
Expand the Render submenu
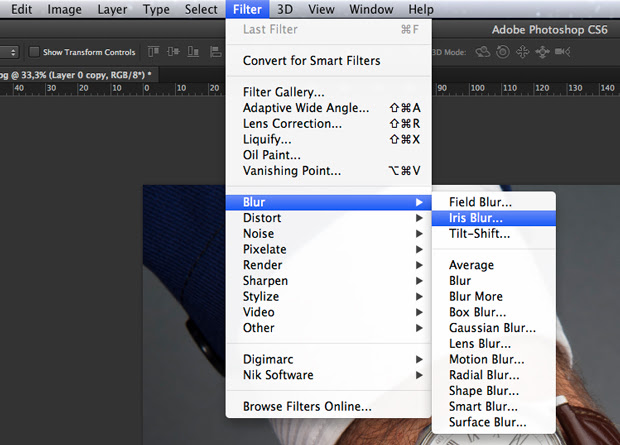(x=329, y=265)
